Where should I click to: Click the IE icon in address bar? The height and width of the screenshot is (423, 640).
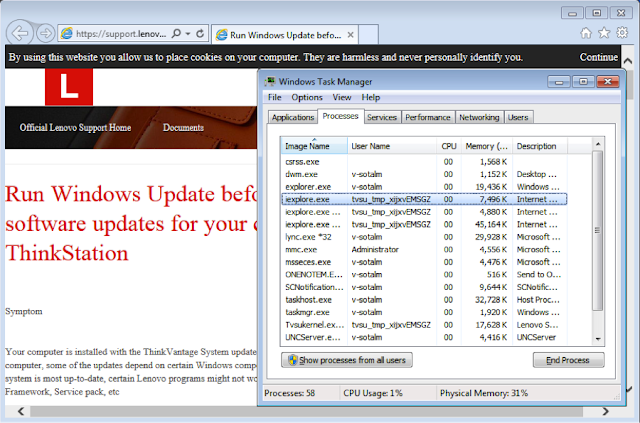click(67, 33)
